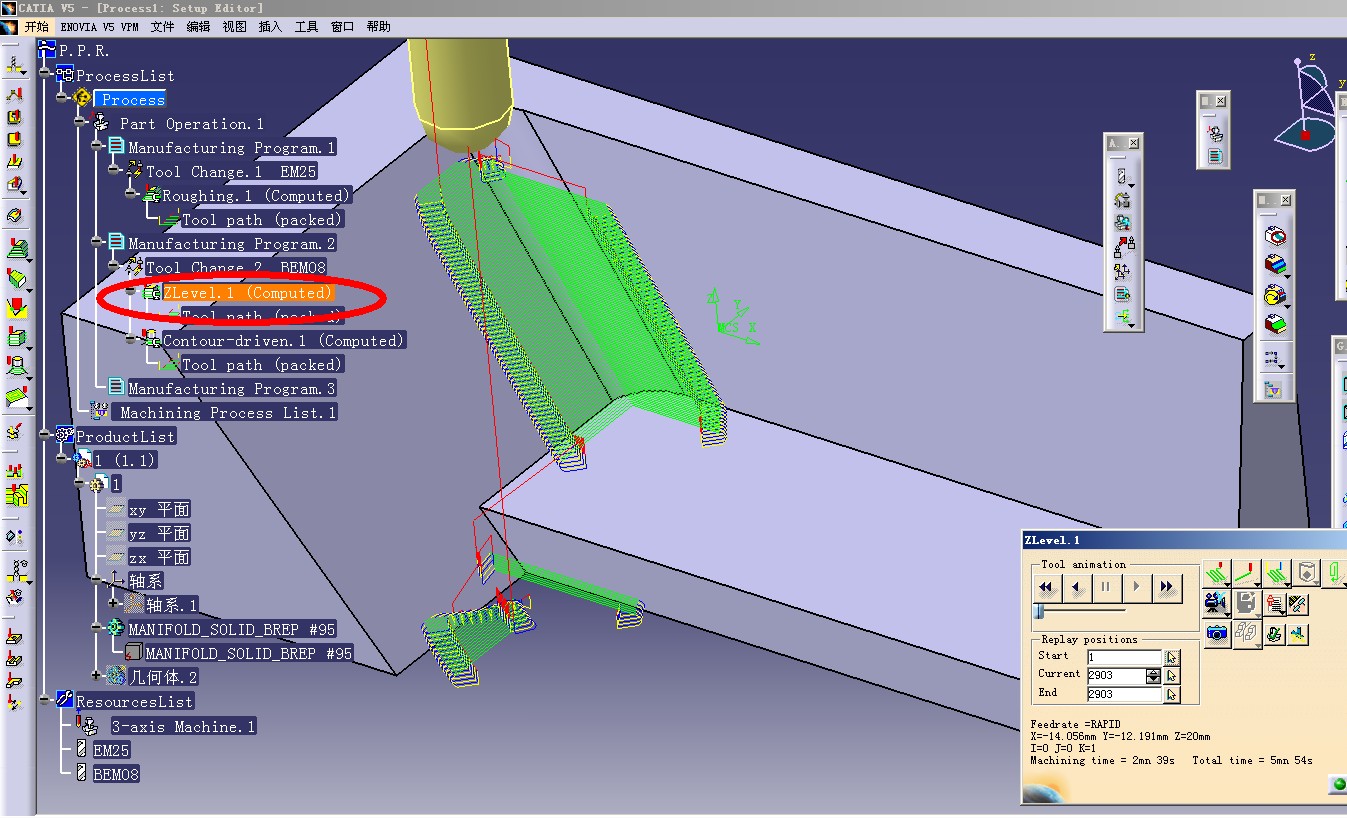Click the Manufacturing Program icon in small floating toolbar
The image size is (1347, 818).
[1214, 156]
